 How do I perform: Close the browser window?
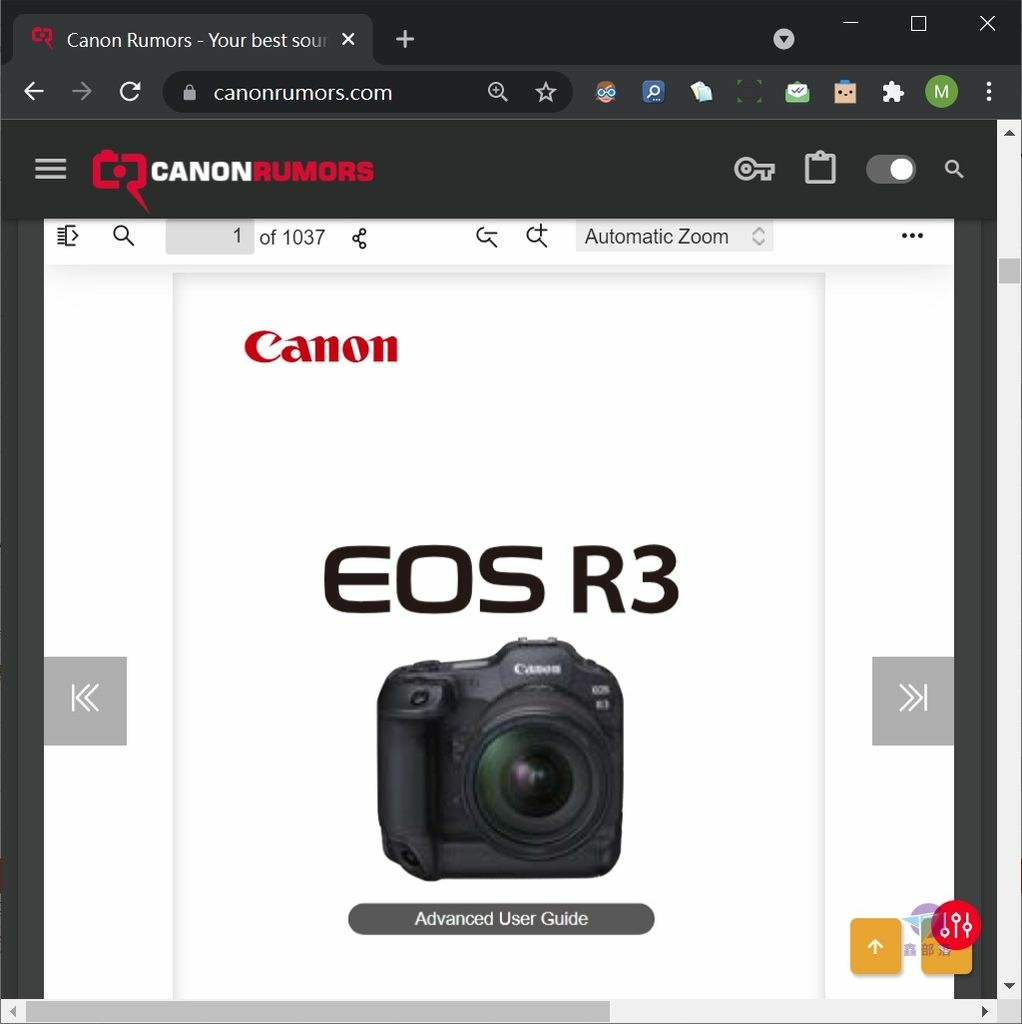[x=987, y=24]
